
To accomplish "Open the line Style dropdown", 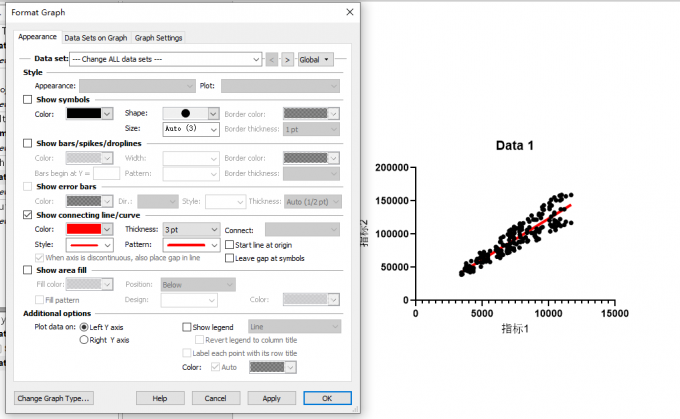I will (x=89, y=245).
